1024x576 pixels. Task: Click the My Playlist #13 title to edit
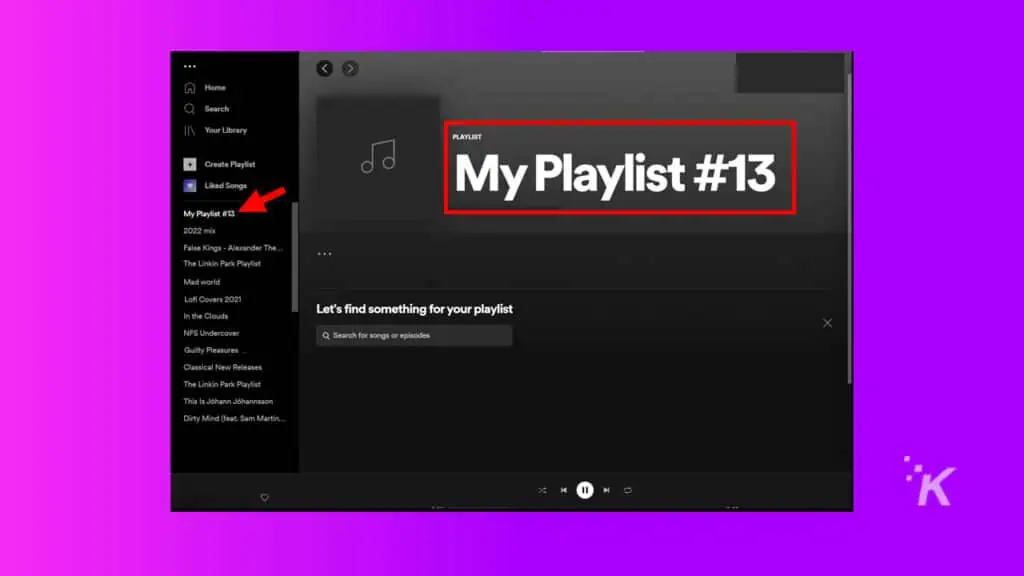coord(615,174)
